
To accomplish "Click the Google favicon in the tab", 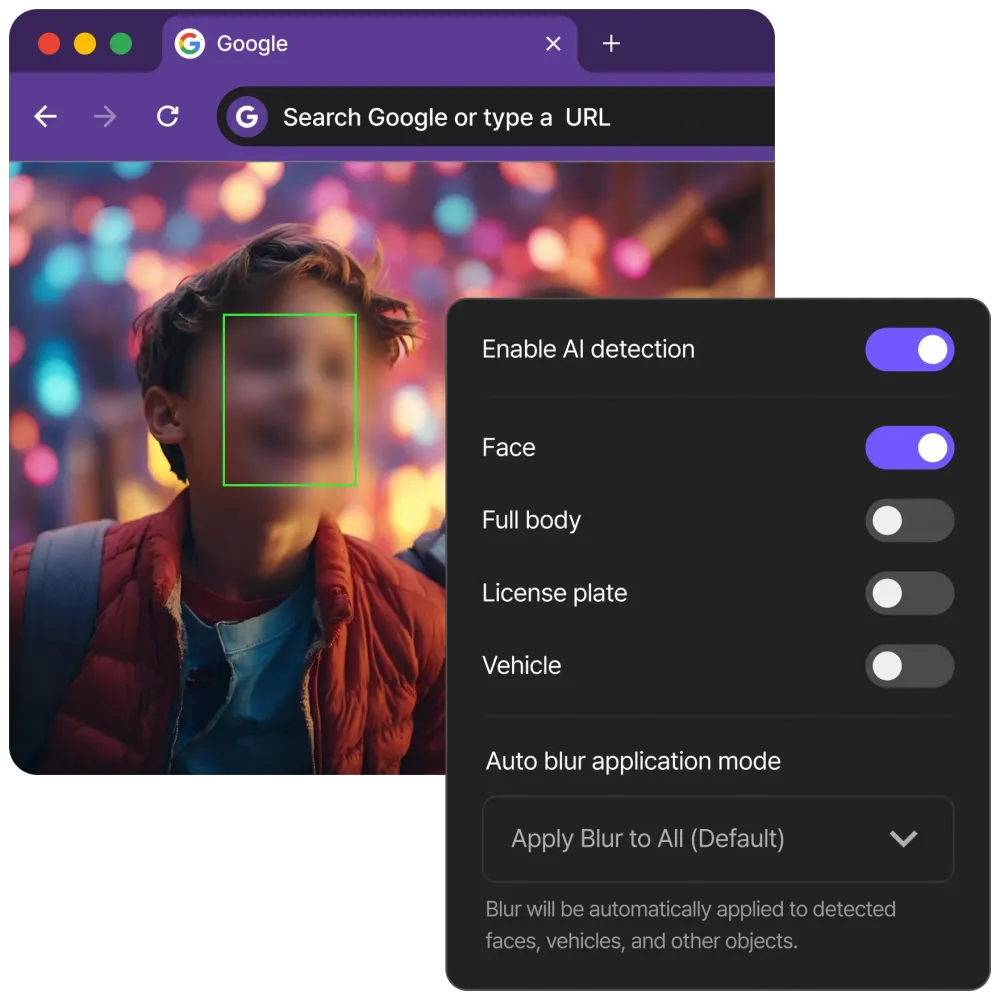I will (189, 44).
